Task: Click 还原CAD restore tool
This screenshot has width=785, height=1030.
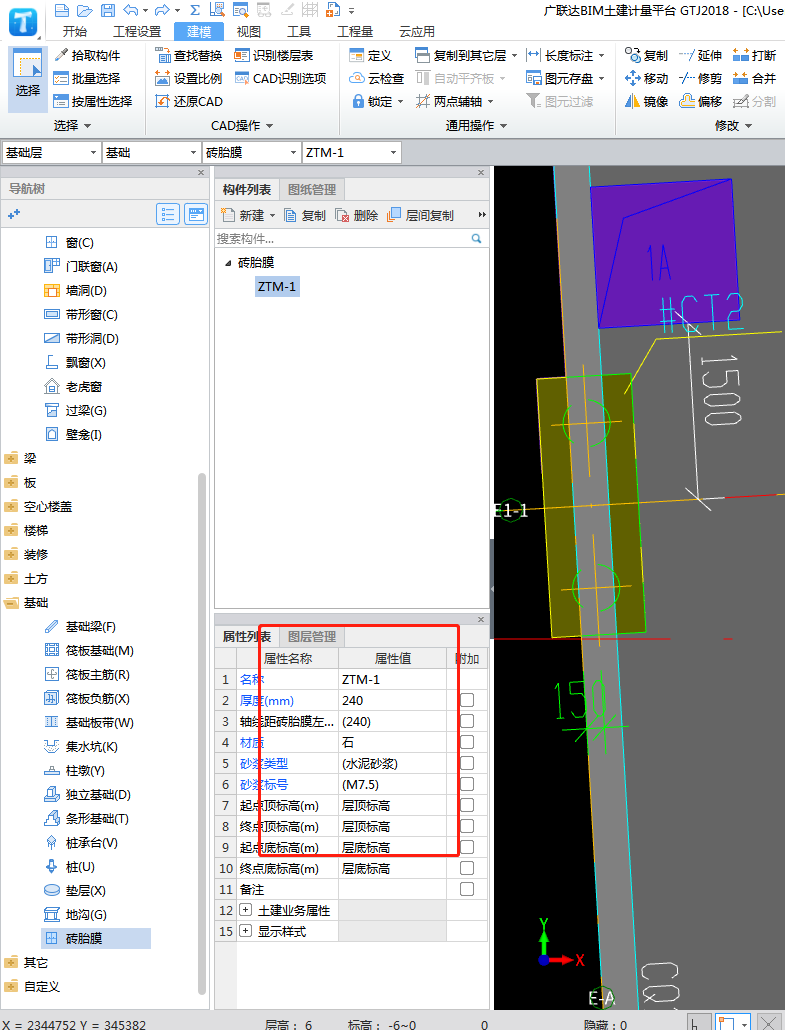Action: point(189,101)
